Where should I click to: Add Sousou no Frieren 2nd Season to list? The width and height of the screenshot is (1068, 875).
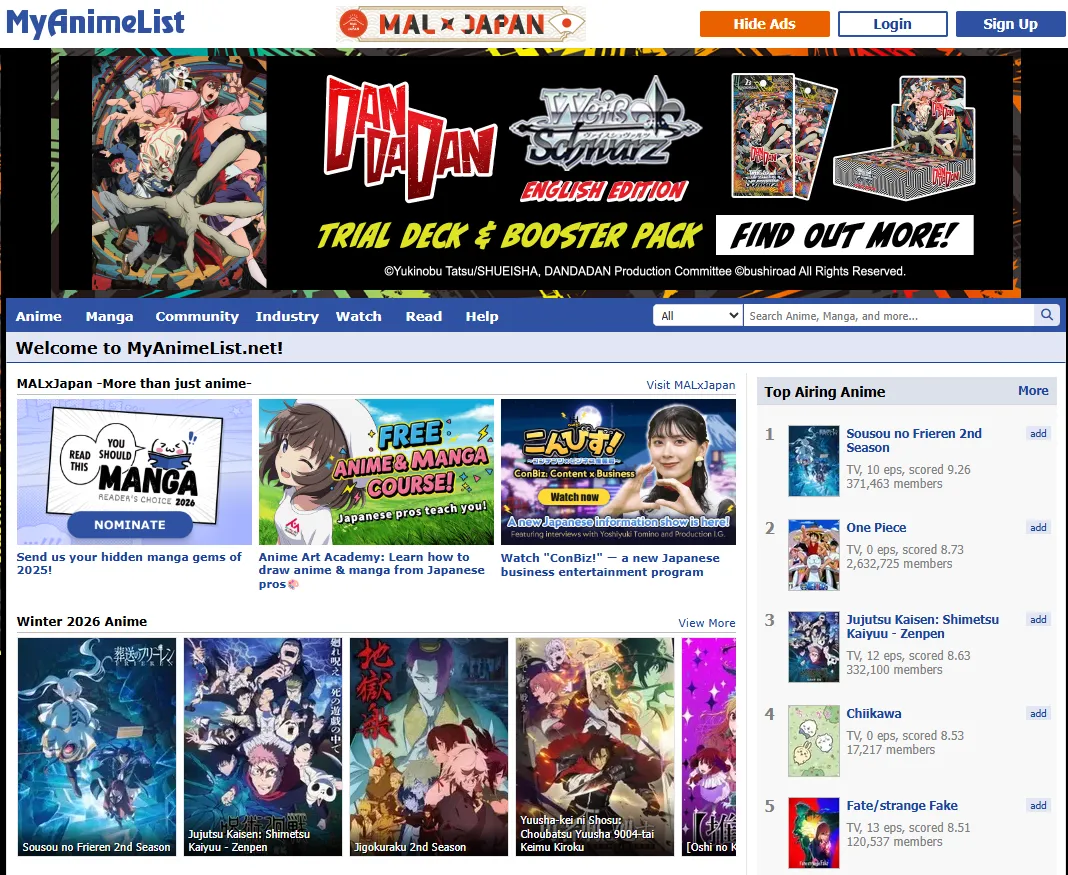point(1038,434)
